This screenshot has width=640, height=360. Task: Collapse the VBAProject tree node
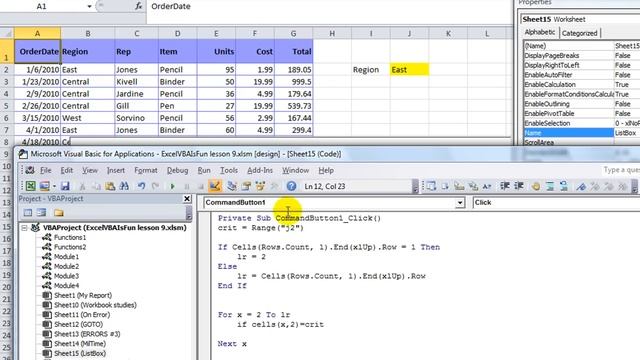coord(24,228)
